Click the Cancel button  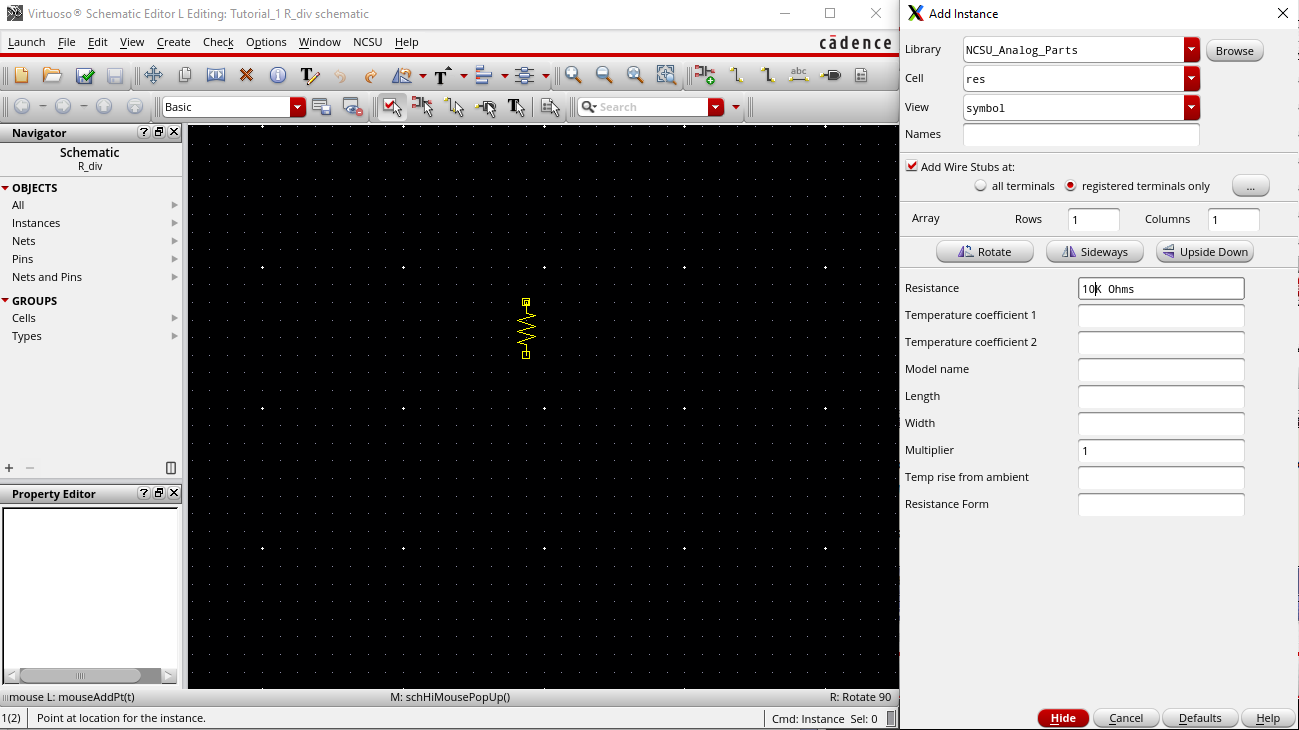(x=1126, y=718)
